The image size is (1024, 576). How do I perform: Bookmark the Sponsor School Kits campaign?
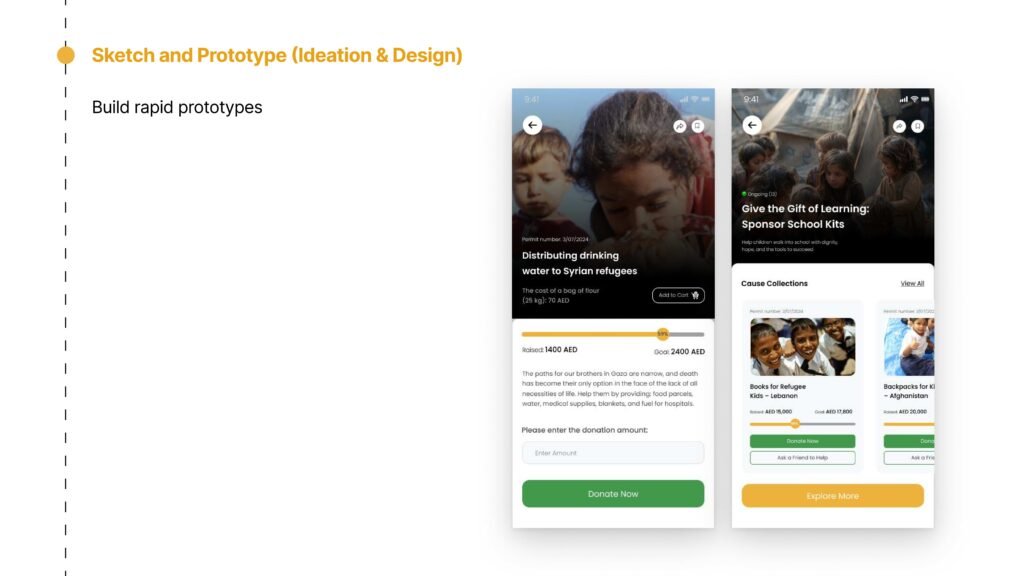coord(917,126)
